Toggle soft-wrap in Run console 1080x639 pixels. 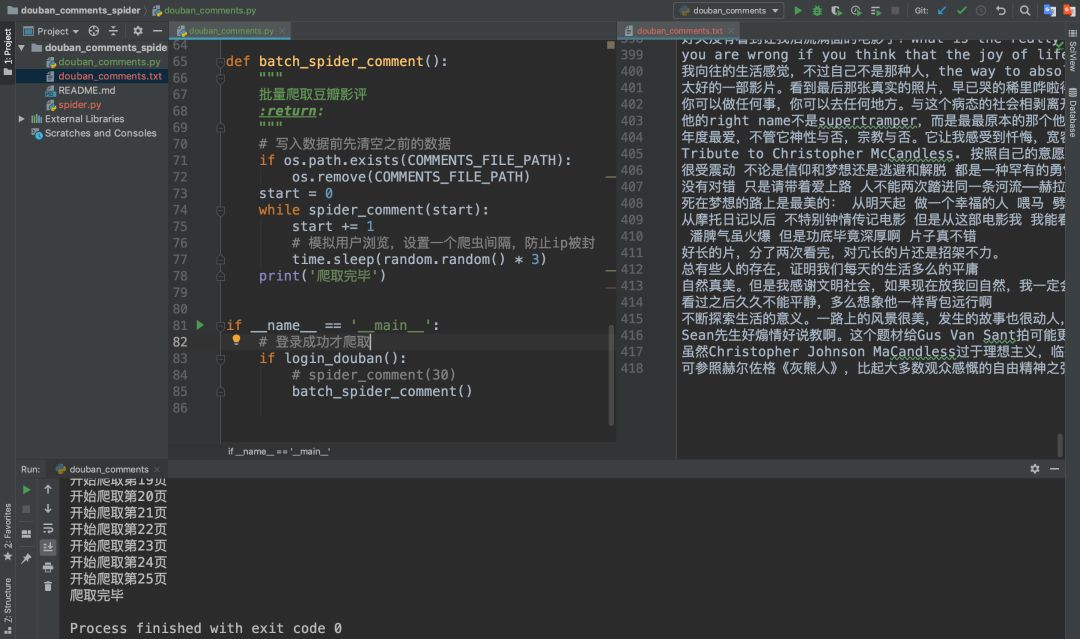pyautogui.click(x=48, y=528)
